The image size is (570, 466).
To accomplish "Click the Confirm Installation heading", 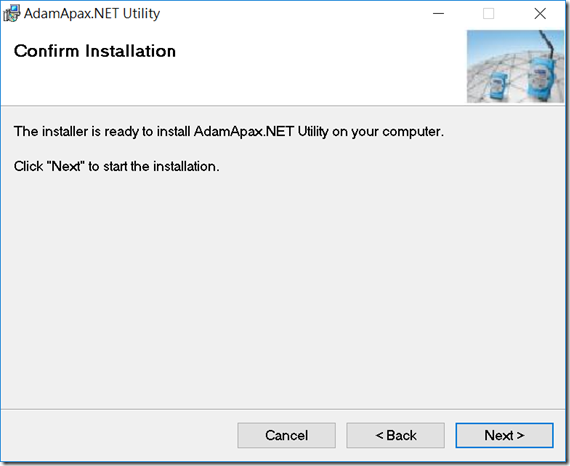I will 95,51.
